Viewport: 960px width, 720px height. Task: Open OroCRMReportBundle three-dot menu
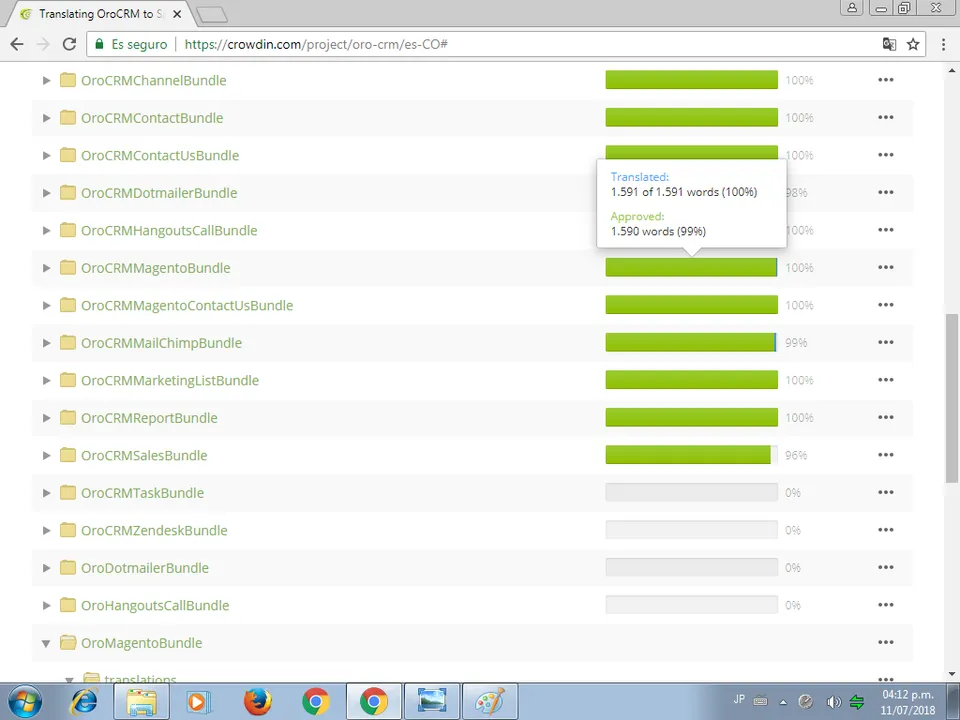point(885,417)
